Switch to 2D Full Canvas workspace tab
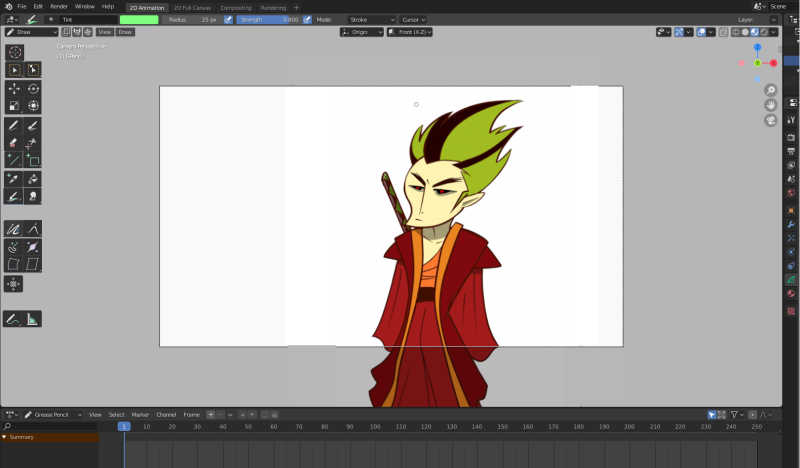The width and height of the screenshot is (800, 468). [192, 8]
